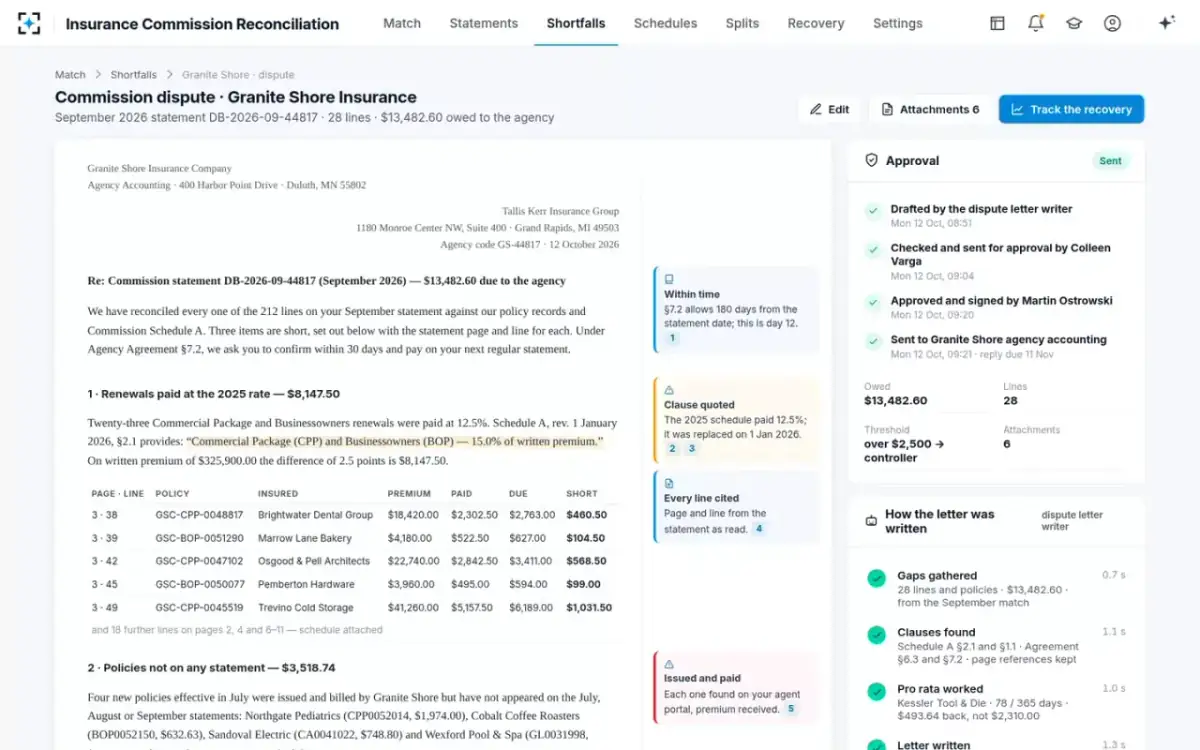The height and width of the screenshot is (750, 1200).
Task: Click the Pro rata worked green checkmark
Action: [876, 692]
